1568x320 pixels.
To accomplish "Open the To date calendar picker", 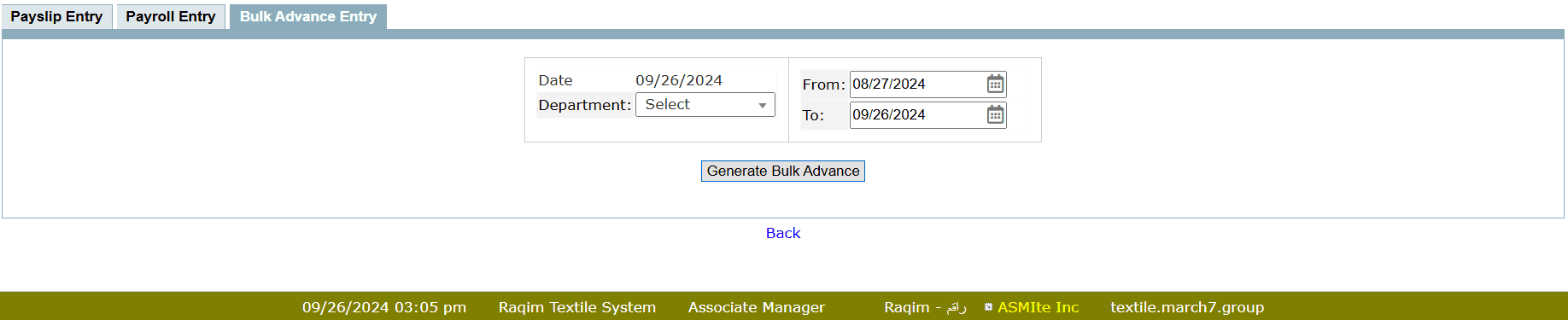I will (995, 114).
